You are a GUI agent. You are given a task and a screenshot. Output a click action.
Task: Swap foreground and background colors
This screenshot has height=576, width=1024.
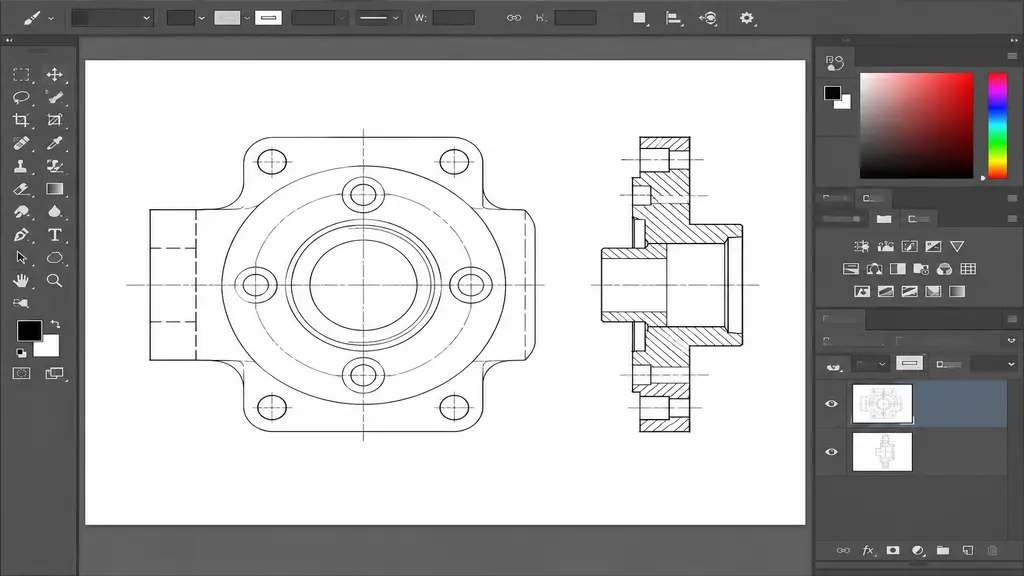pos(56,323)
